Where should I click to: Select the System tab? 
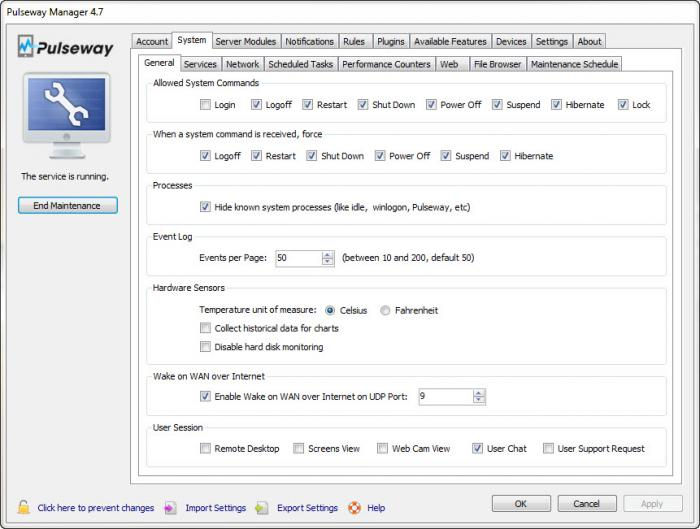[192, 40]
